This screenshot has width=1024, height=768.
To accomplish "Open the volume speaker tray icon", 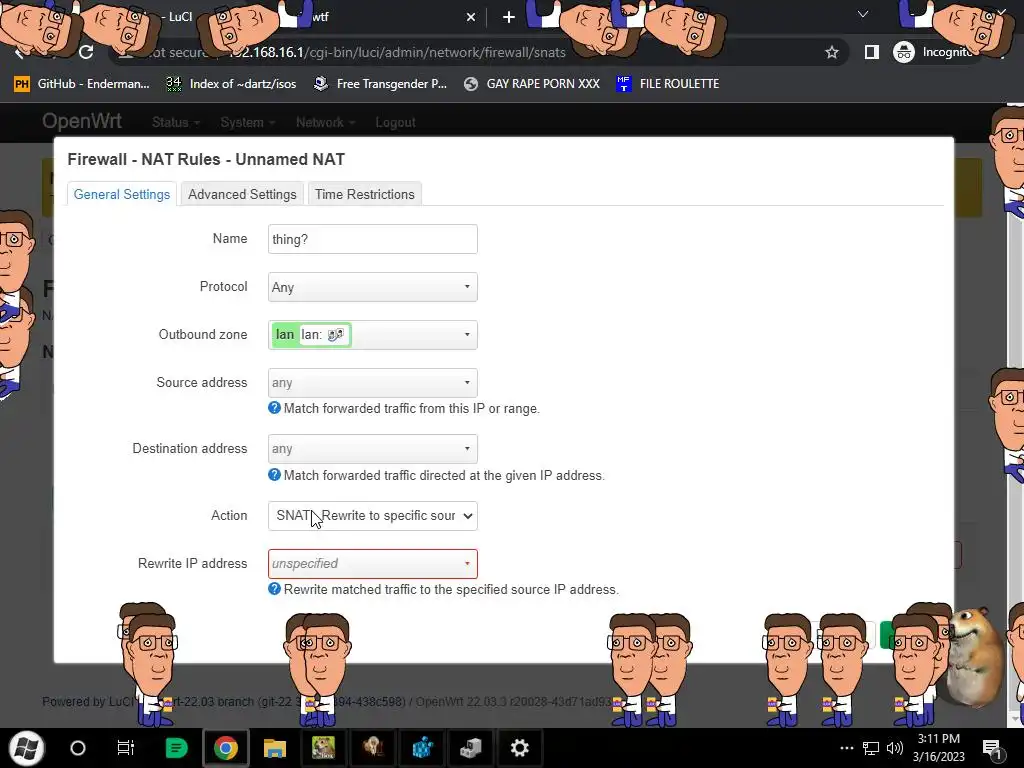I will 895,748.
